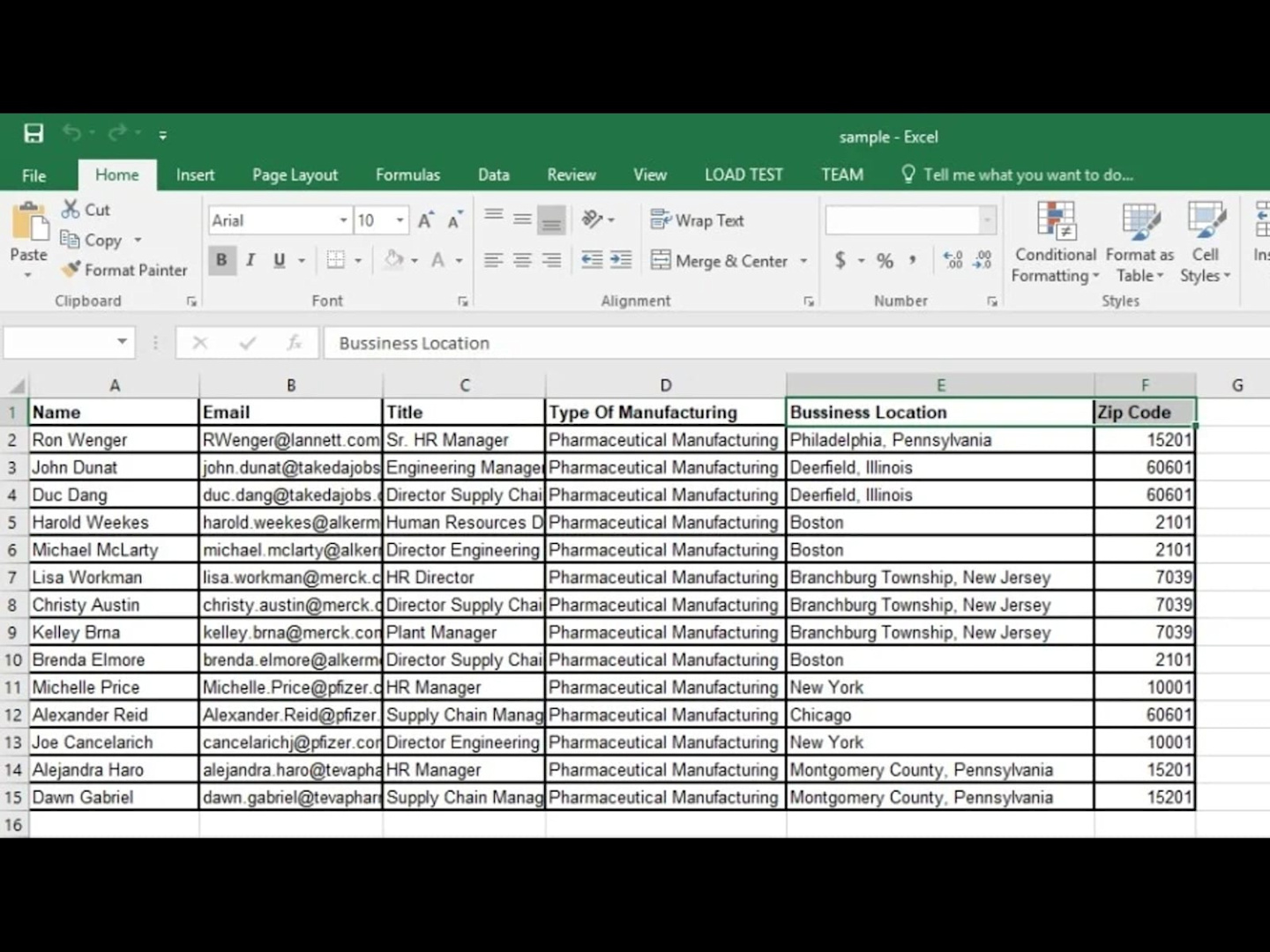Open the Arial font name dropdown

(343, 220)
